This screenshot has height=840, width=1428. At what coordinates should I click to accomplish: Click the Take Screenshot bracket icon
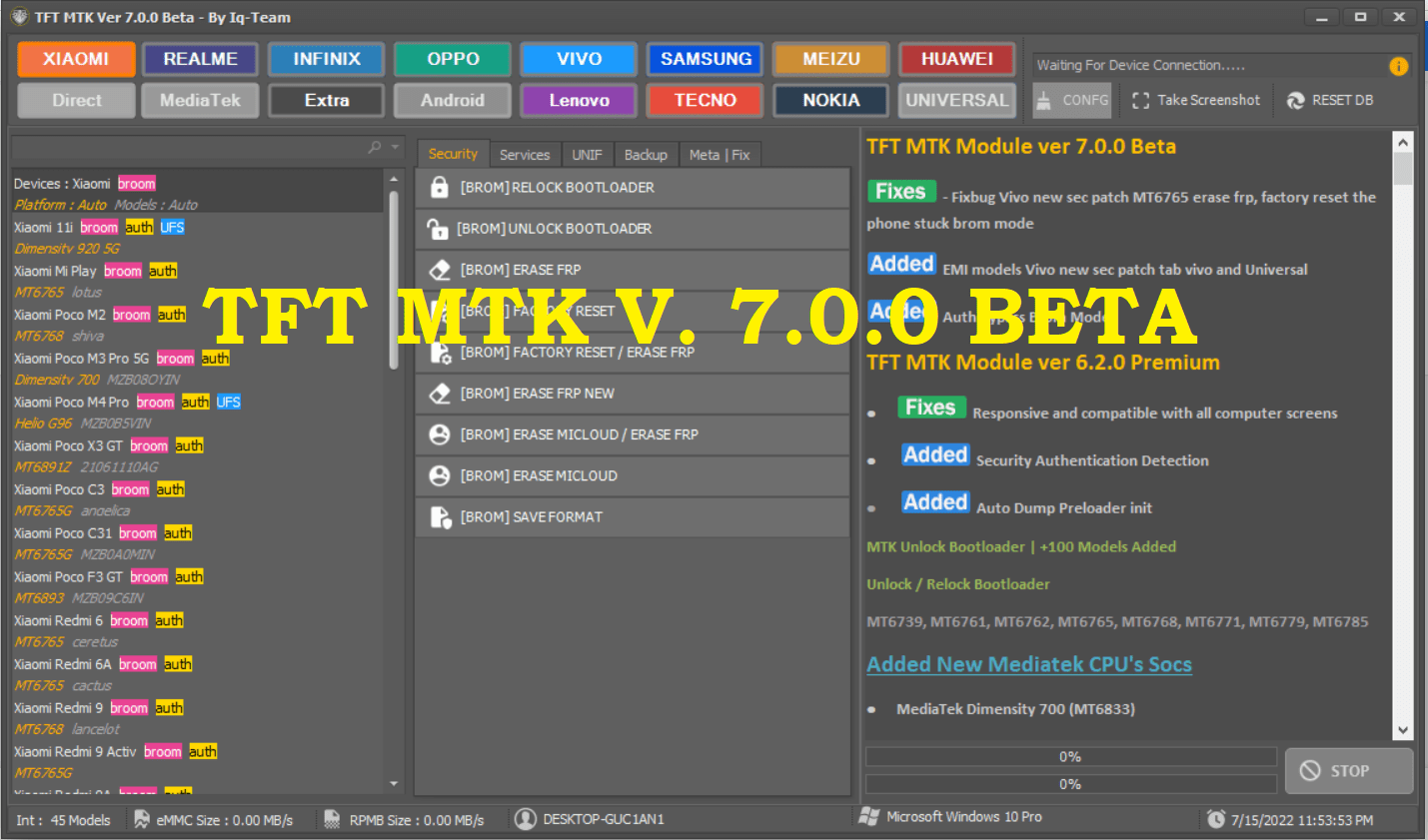[1140, 100]
